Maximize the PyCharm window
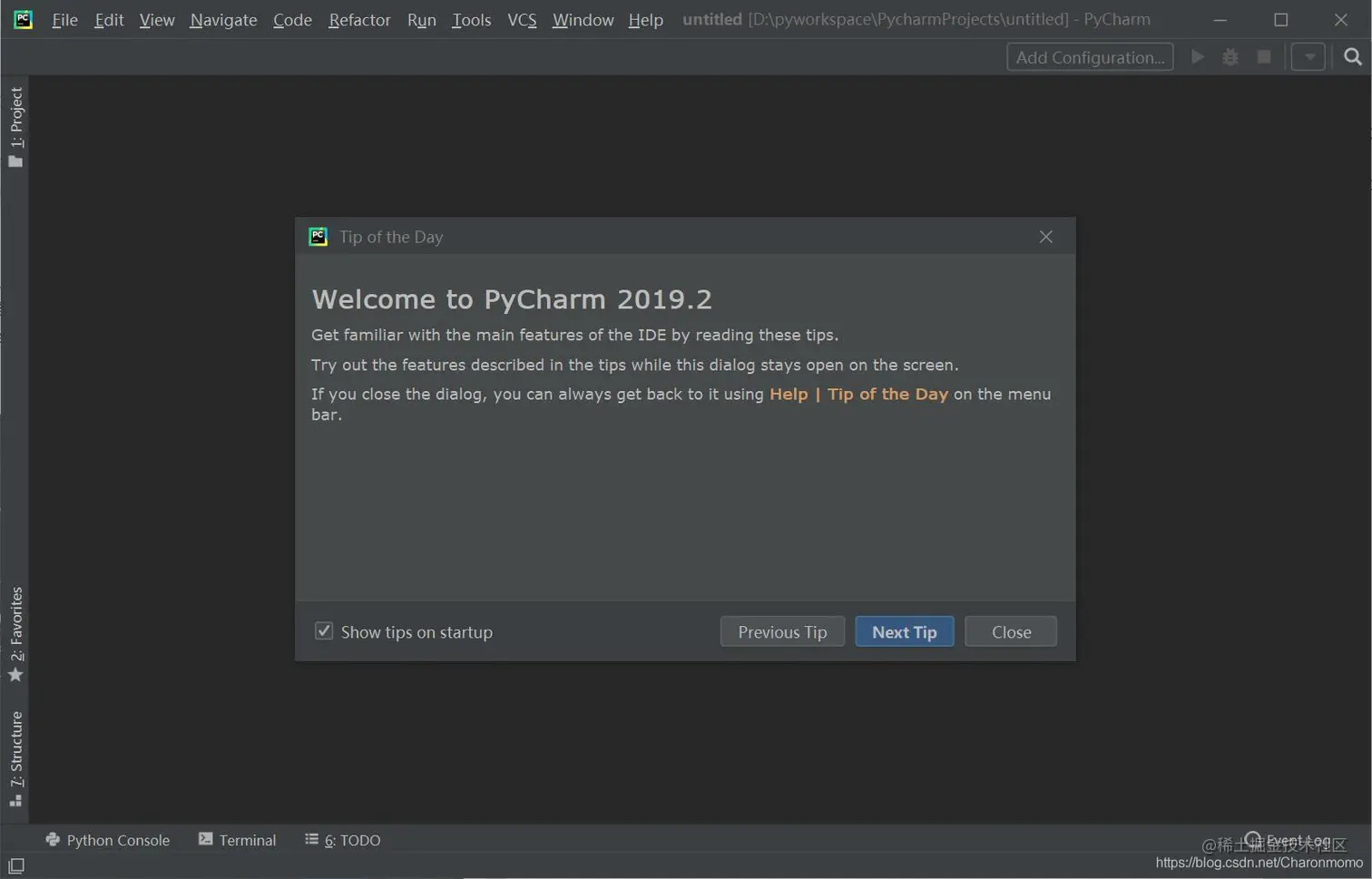 pyautogui.click(x=1281, y=19)
